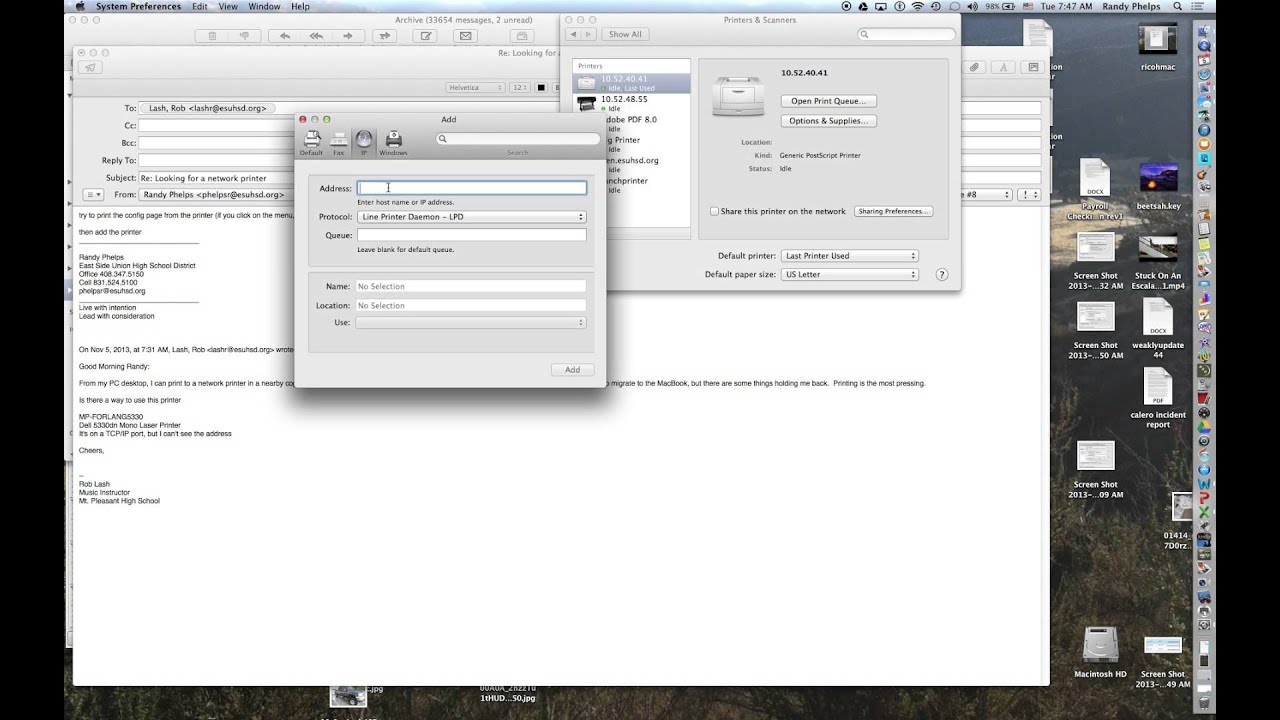Enable Share this printer on the network
The image size is (1280, 720).
pyautogui.click(x=714, y=211)
